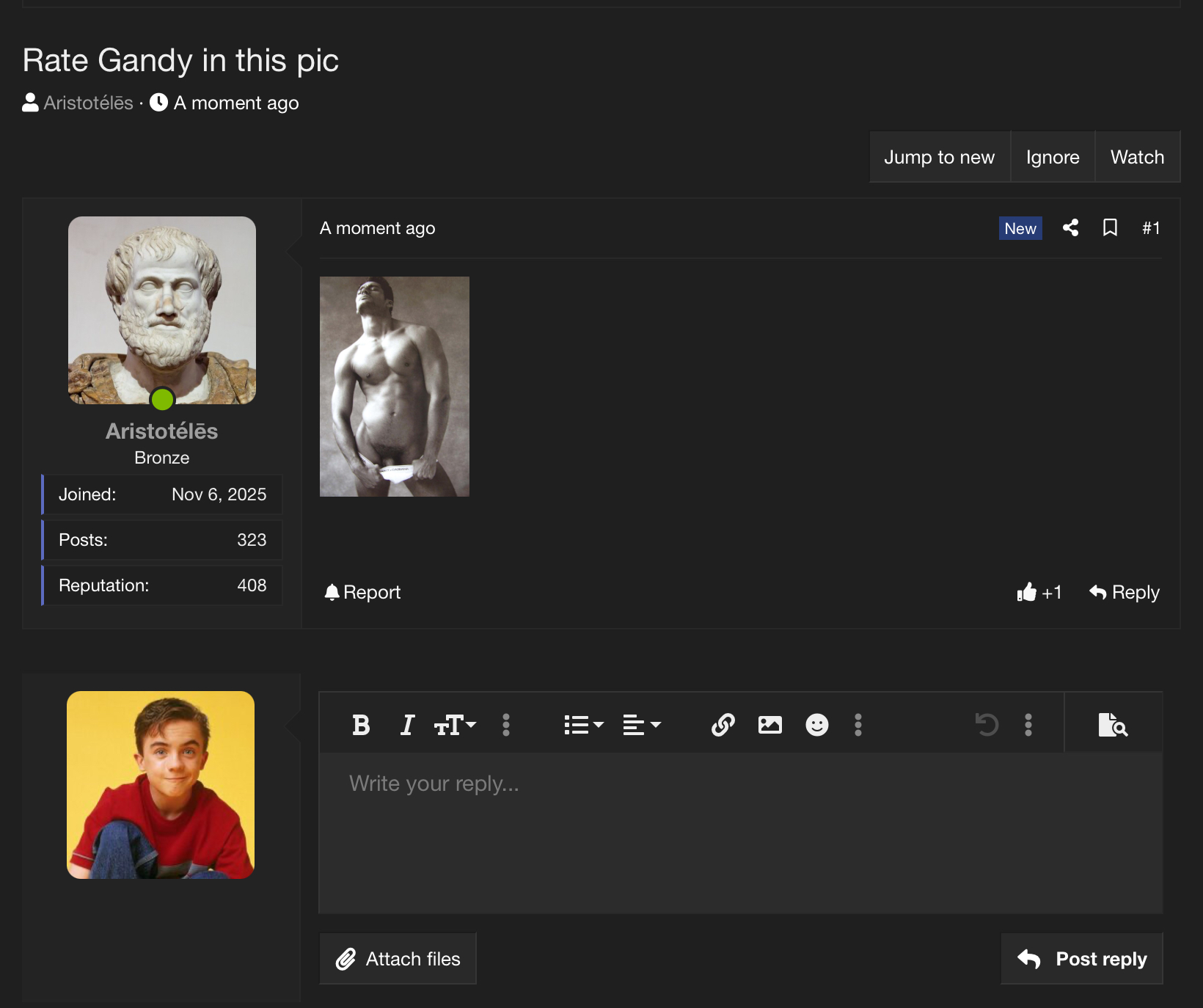Share post using the share icon

coord(1070,228)
